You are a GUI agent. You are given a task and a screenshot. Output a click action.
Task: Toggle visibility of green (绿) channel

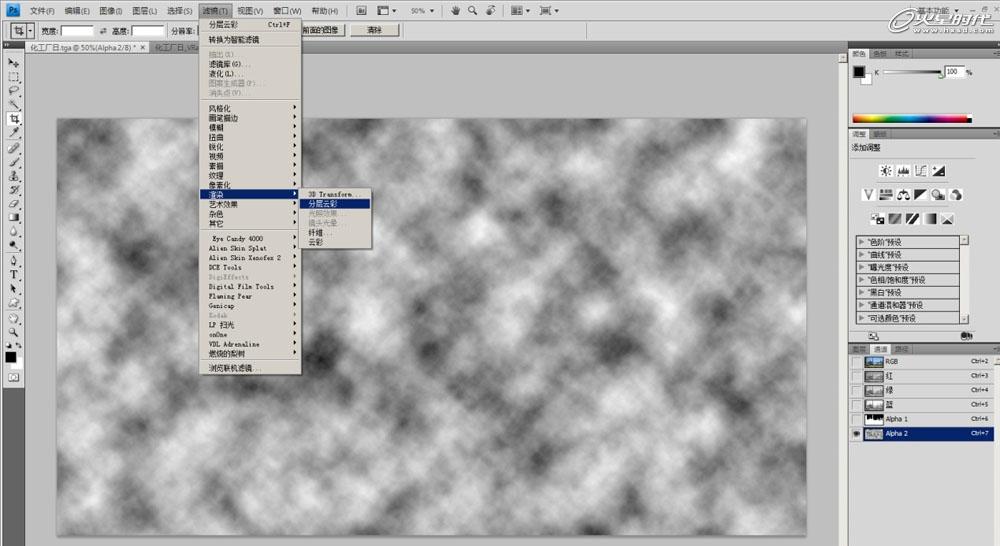click(857, 390)
